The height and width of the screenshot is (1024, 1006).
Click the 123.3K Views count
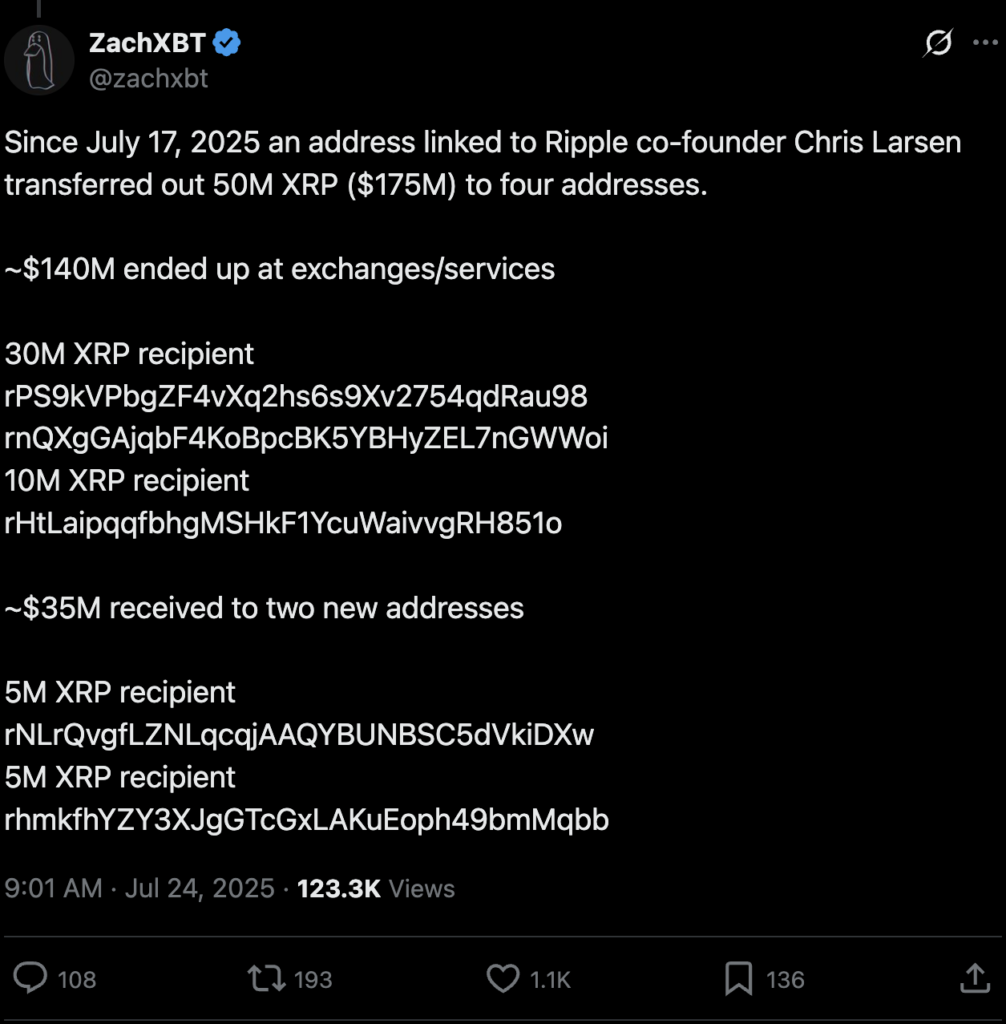coord(376,888)
